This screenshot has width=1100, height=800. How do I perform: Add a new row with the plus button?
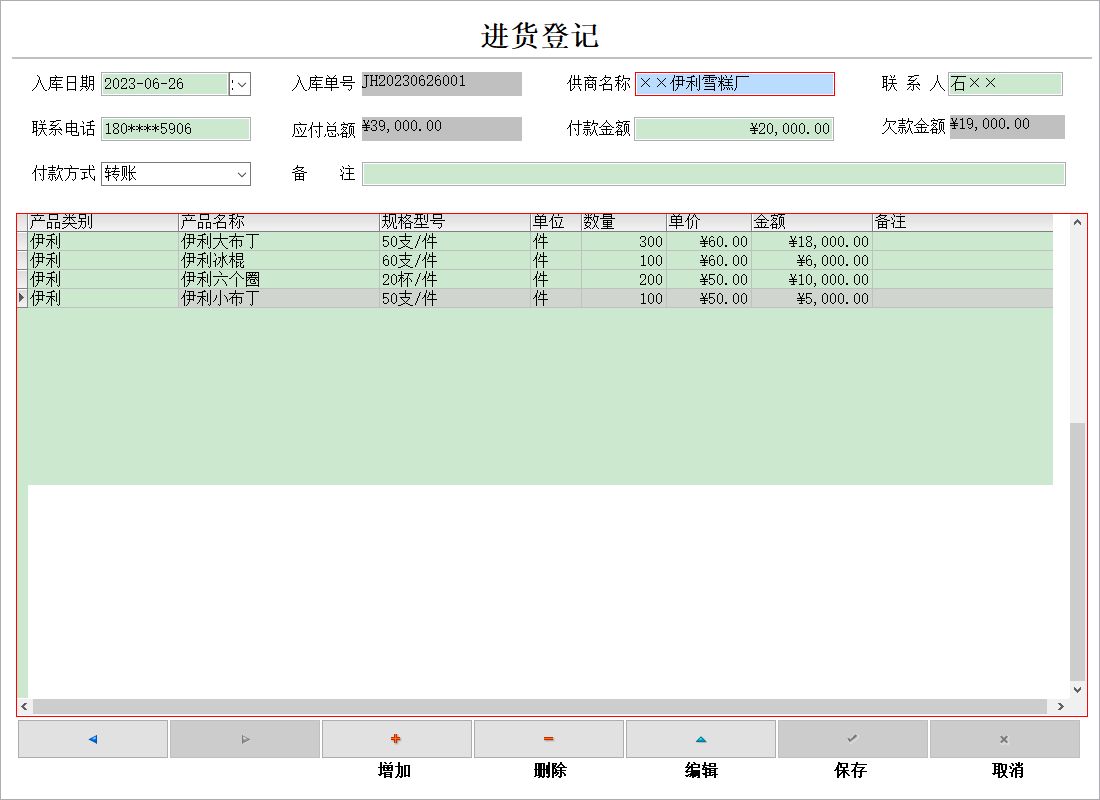(396, 739)
